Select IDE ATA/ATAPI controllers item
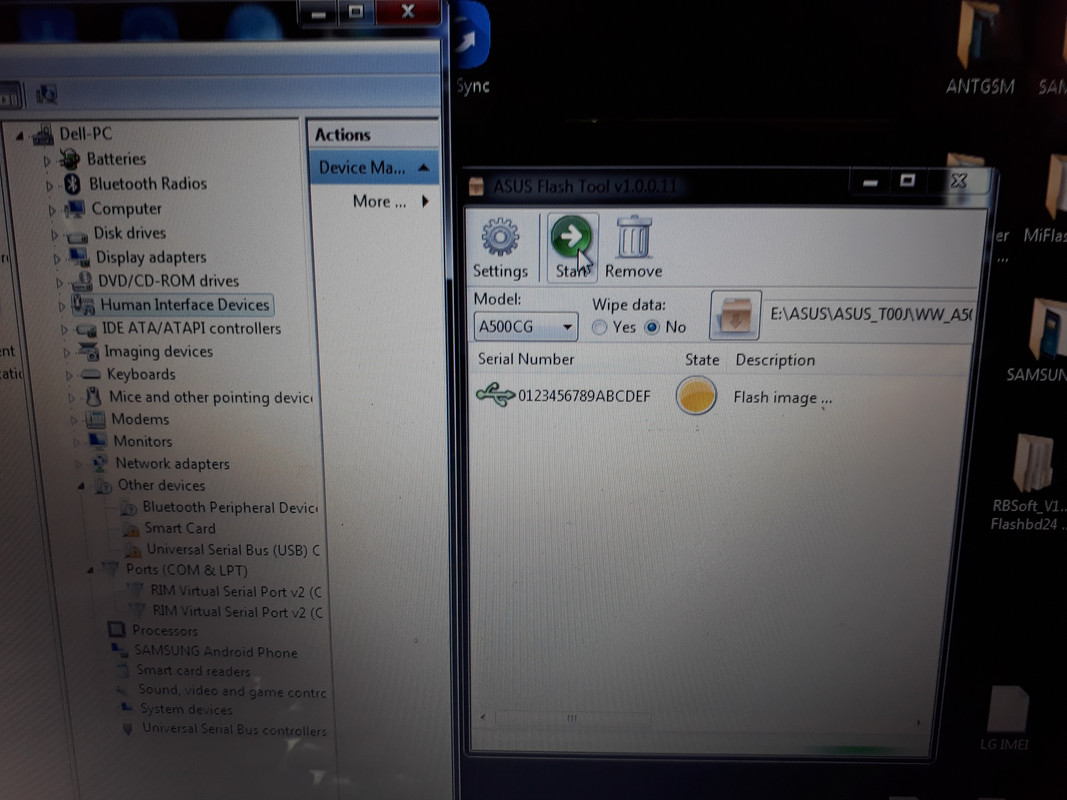The height and width of the screenshot is (800, 1067). (191, 329)
